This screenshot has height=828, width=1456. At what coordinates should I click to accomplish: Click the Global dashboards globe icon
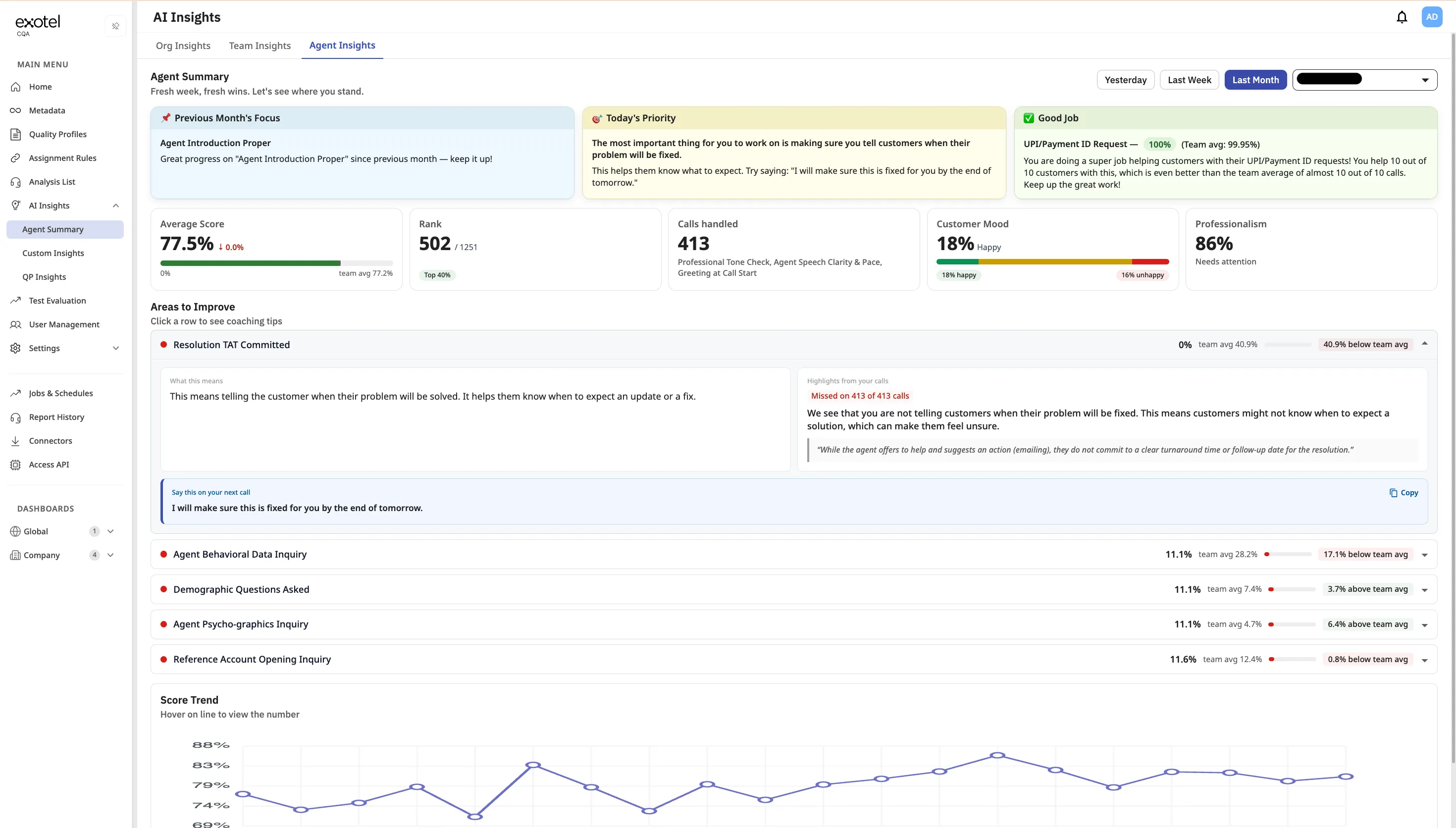[x=15, y=531]
